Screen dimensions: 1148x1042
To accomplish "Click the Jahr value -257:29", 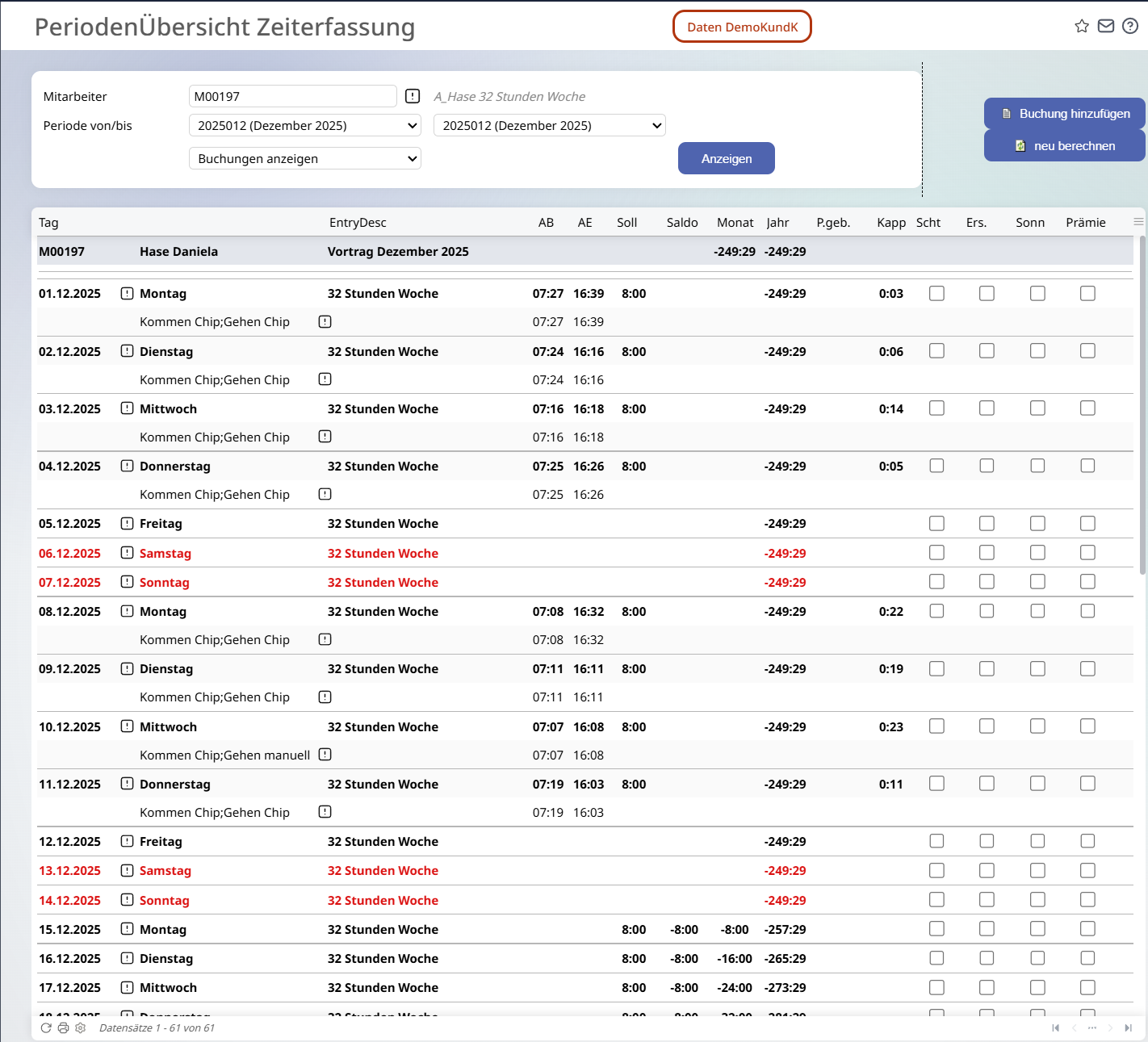I will (785, 929).
